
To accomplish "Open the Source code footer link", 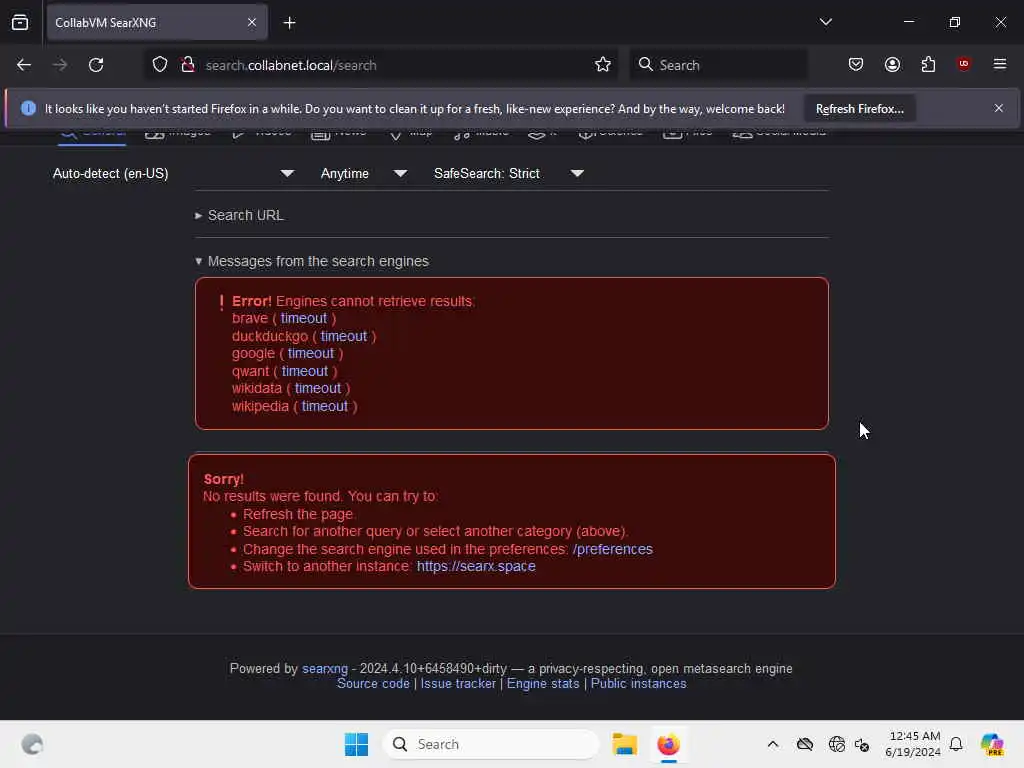I will [x=373, y=684].
